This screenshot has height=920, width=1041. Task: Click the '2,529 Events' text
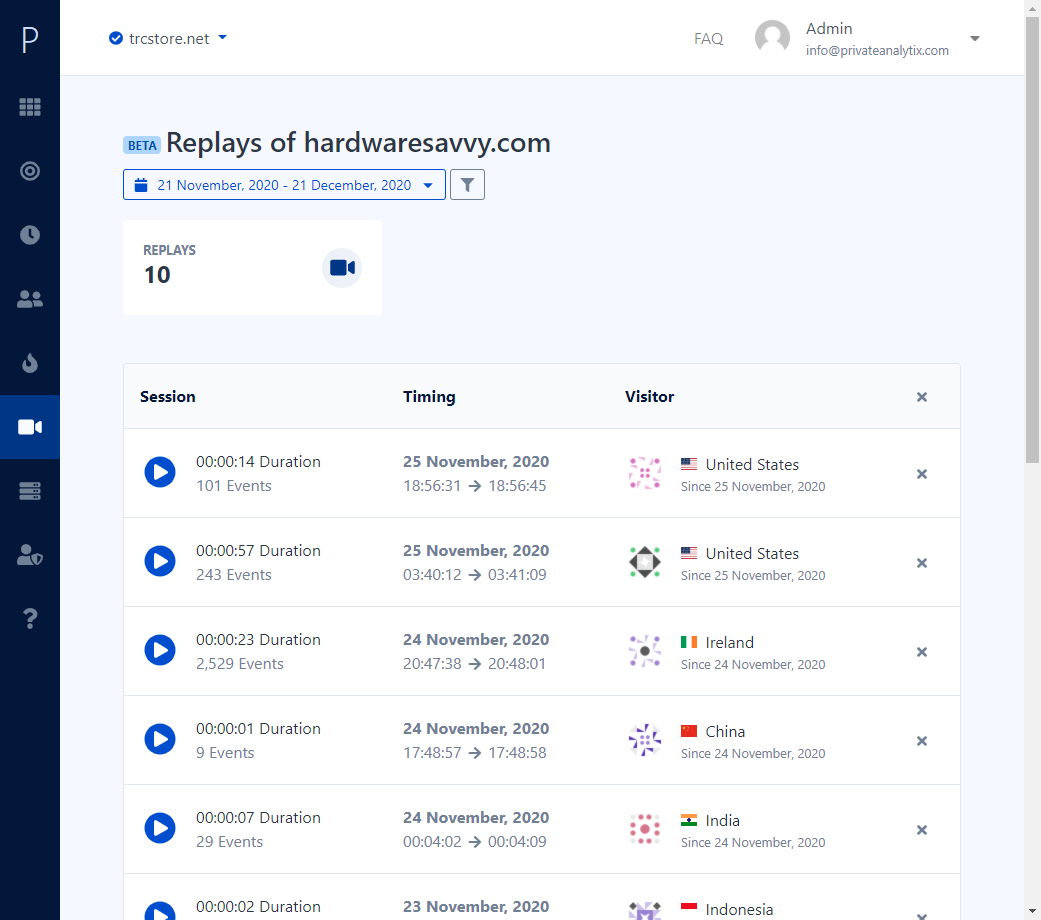(240, 664)
